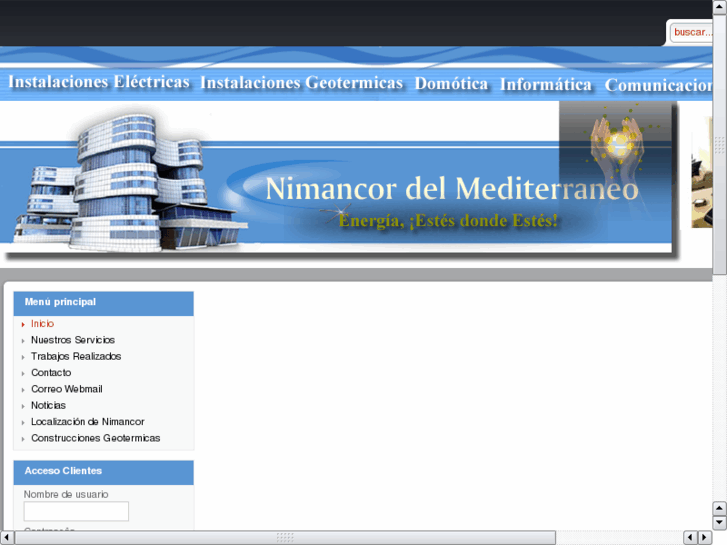The height and width of the screenshot is (545, 727).
Task: Click the Nimancor del Mediterraneo banner
Action: (452, 189)
